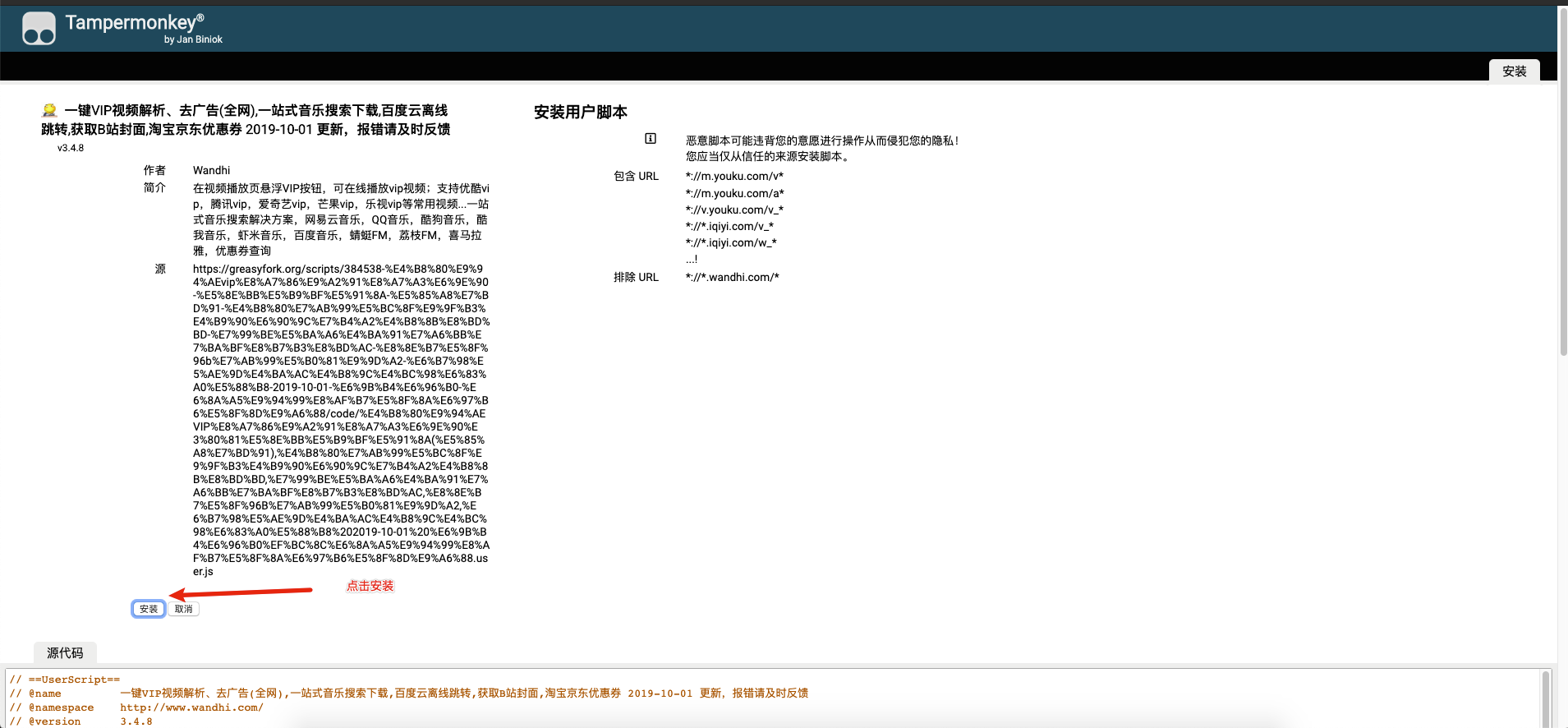Image resolution: width=1568 pixels, height=728 pixels.
Task: Click the by Jan Biniok credit text
Action: click(193, 39)
